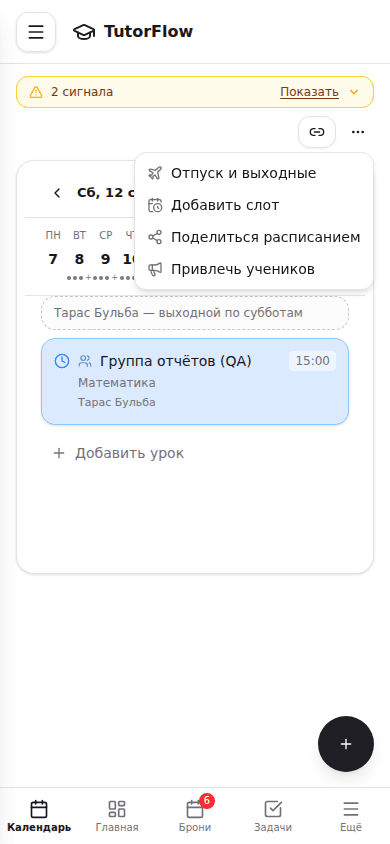Open the hamburger menu button
The height and width of the screenshot is (844, 390).
[x=36, y=32]
